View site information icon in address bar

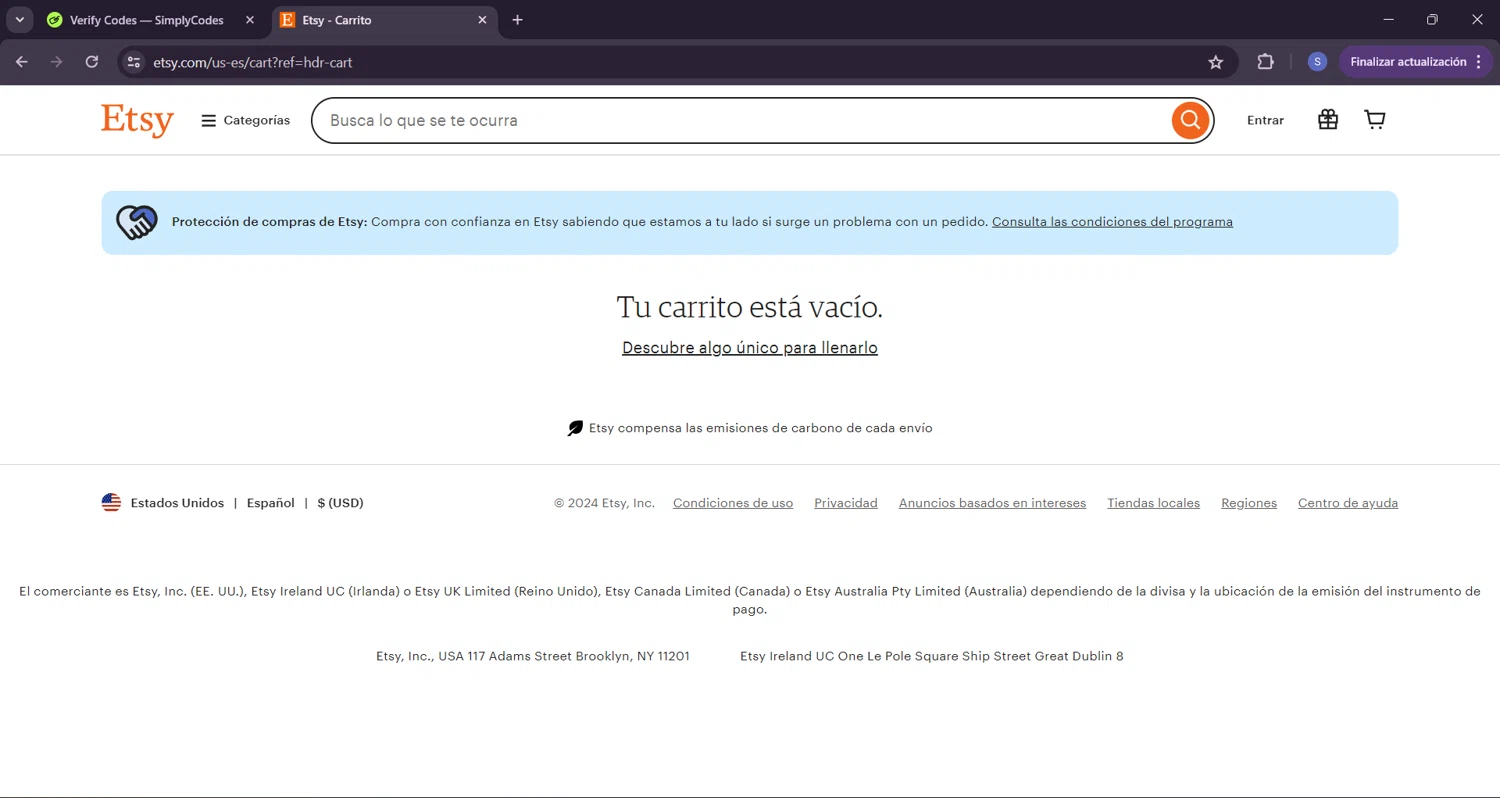pos(133,62)
